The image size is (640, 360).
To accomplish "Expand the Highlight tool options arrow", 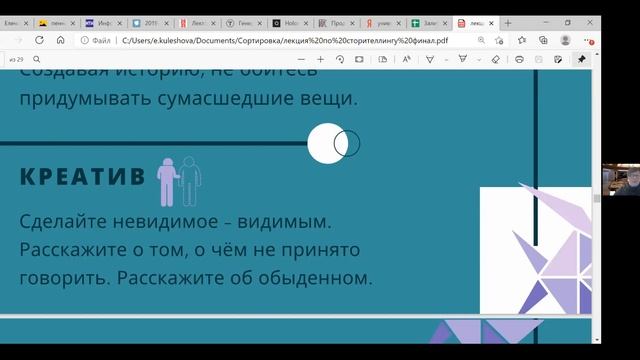I will pos(479,60).
